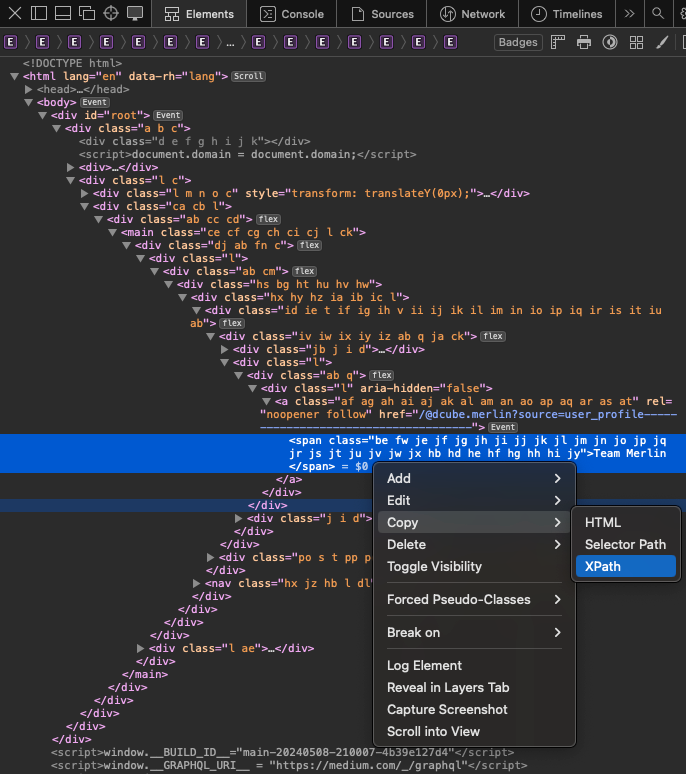The width and height of the screenshot is (686, 774).
Task: Expand the div with translateY style
Action: (84, 194)
